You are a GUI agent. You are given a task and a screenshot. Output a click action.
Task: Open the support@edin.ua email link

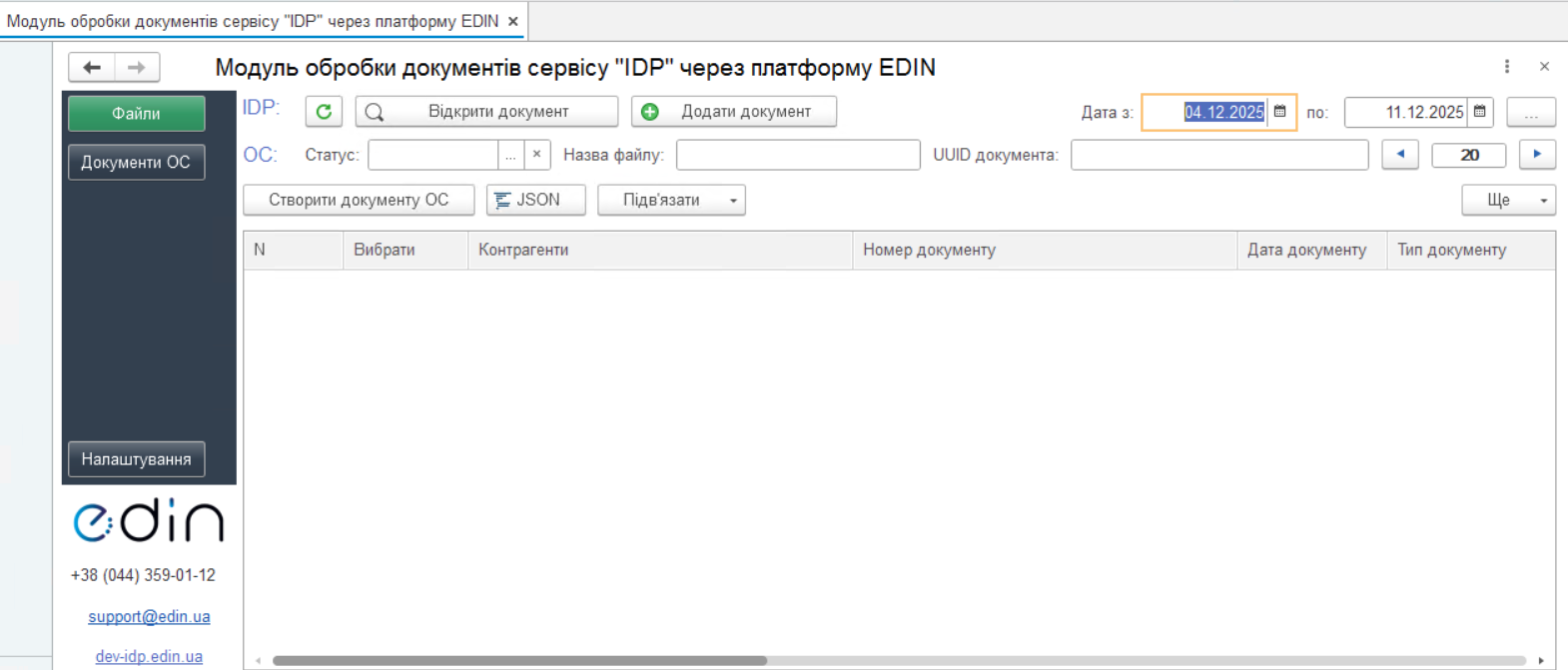(149, 617)
